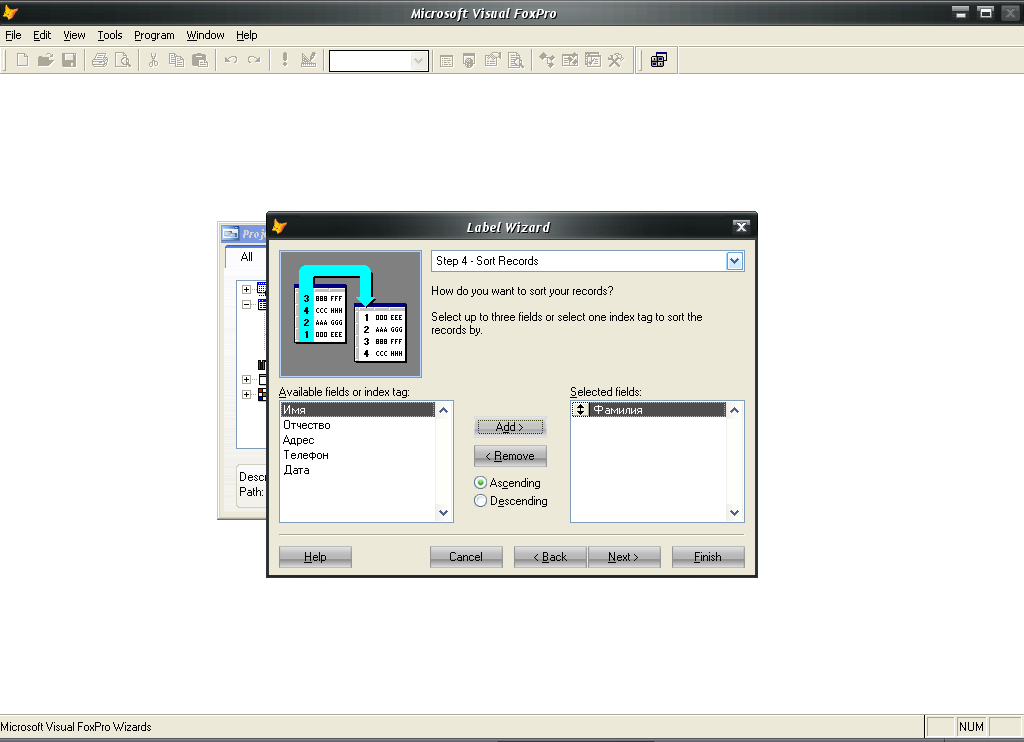Click the Remove button
This screenshot has width=1024, height=742.
510,456
